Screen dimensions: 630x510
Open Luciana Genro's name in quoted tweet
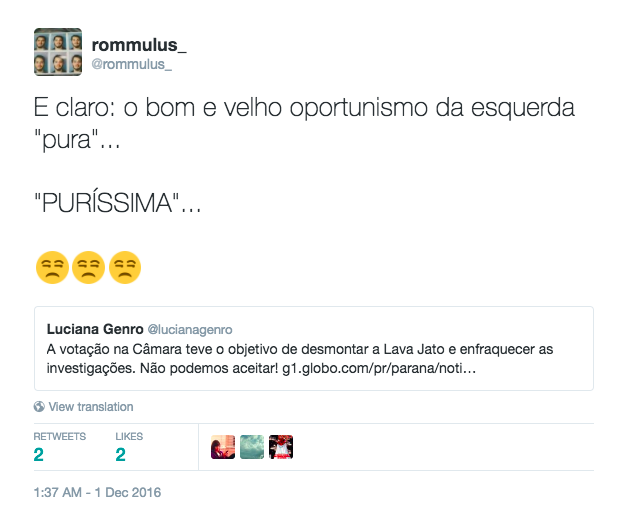pos(94,328)
